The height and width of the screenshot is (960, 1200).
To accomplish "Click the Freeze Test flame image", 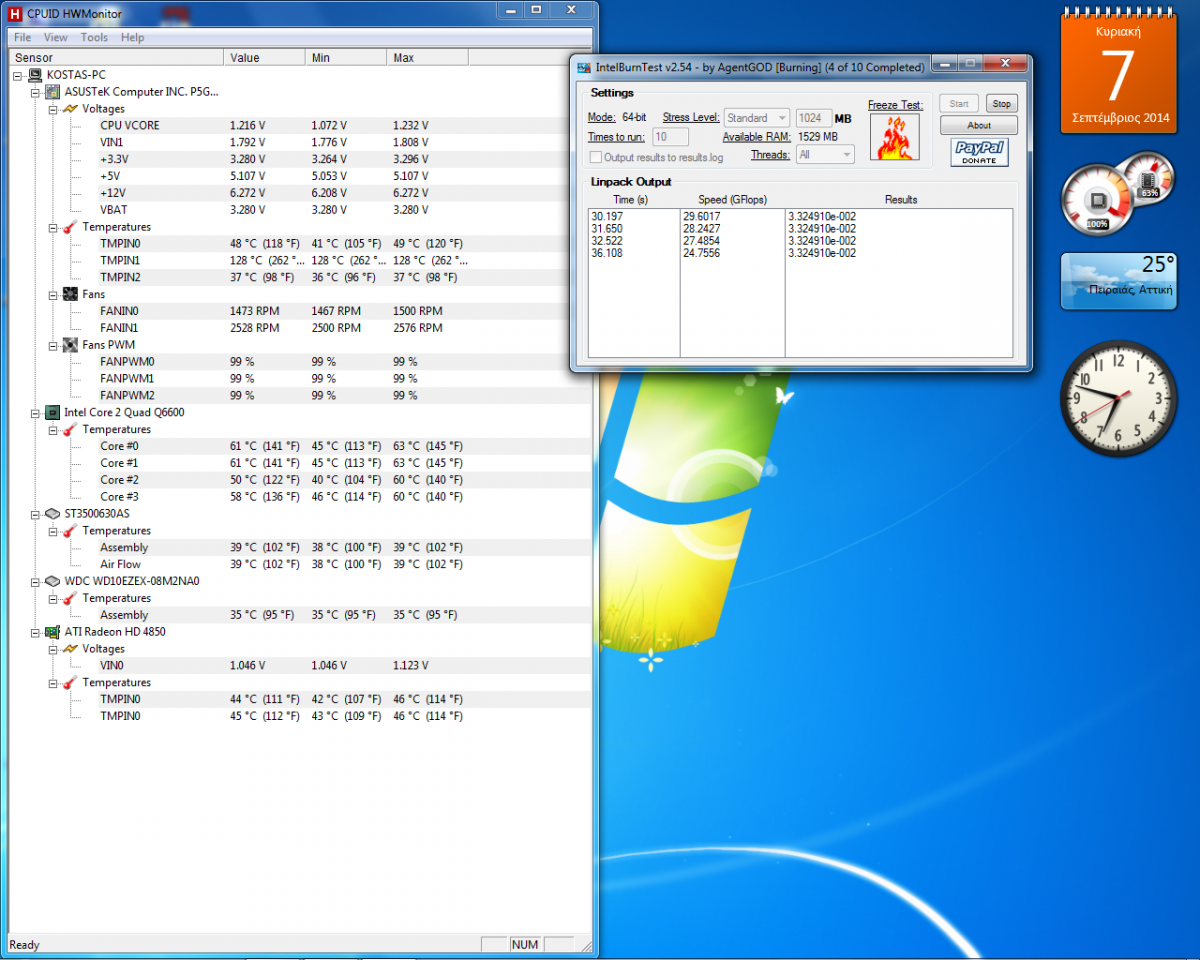I will tap(895, 137).
